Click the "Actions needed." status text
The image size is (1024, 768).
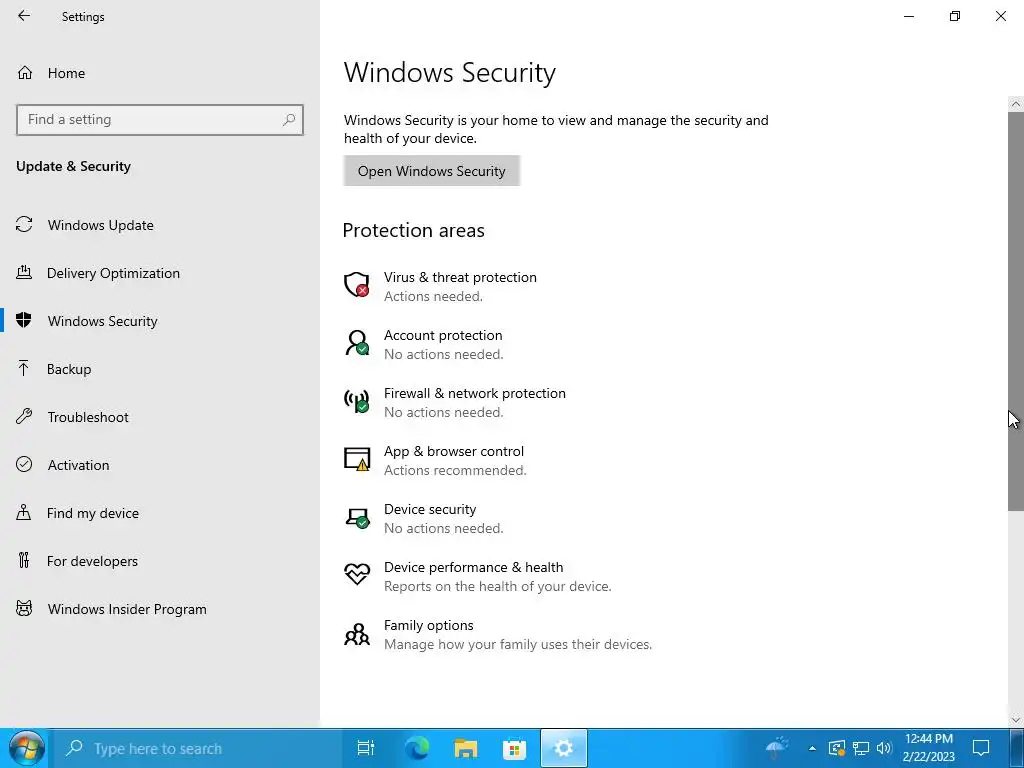coord(433,296)
